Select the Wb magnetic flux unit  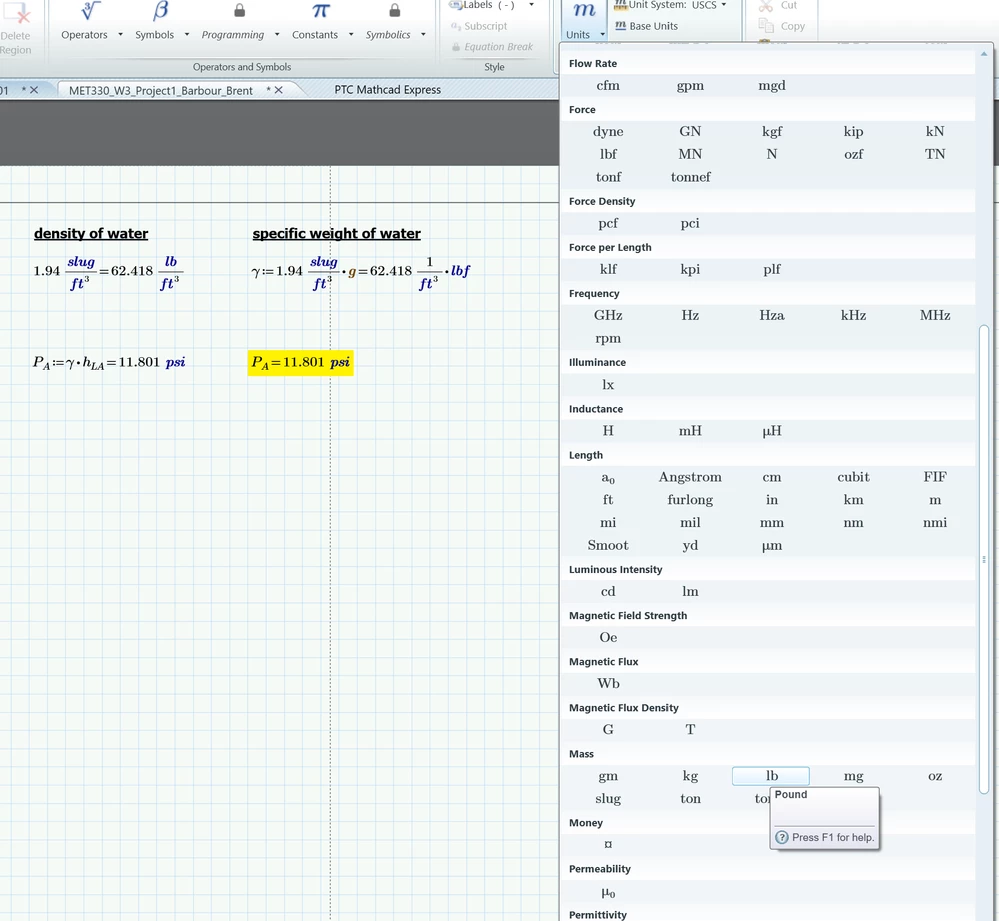[608, 683]
